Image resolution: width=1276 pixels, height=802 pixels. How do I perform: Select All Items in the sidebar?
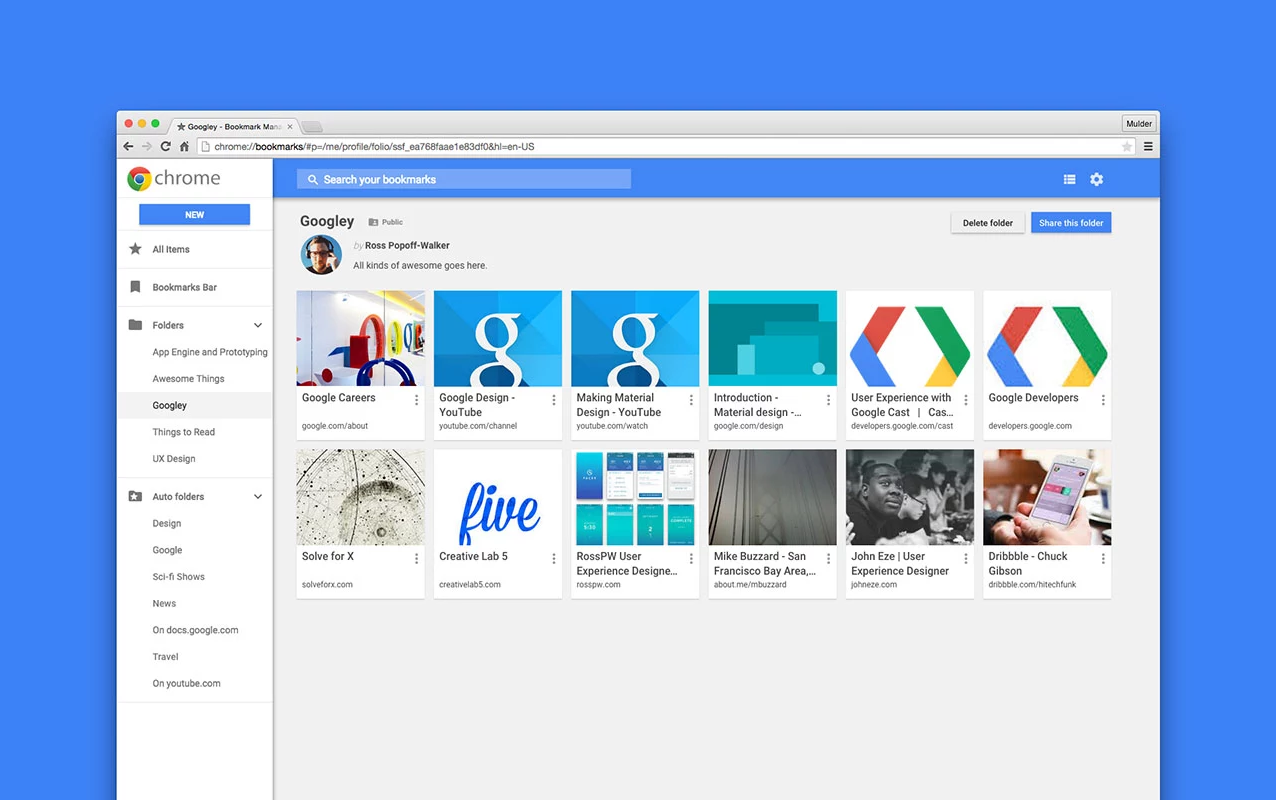171,249
